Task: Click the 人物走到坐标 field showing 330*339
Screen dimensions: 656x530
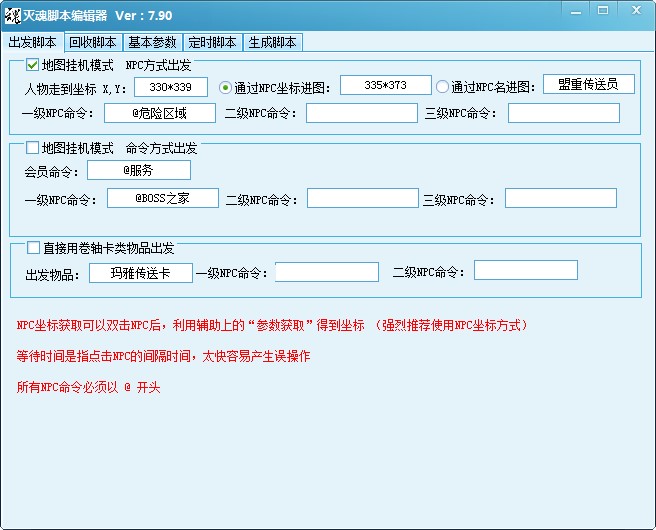Action: pos(171,87)
